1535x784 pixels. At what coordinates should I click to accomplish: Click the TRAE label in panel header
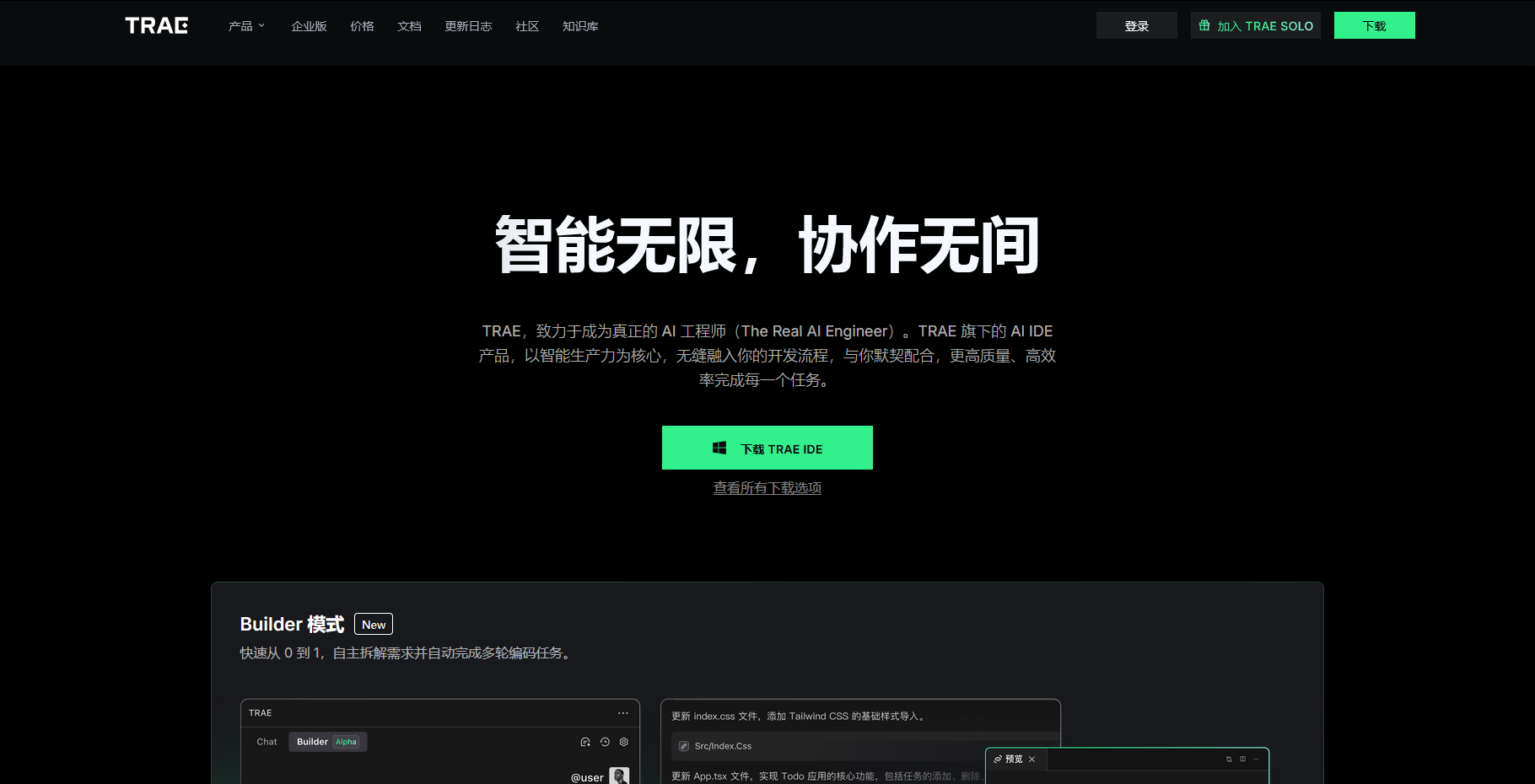coord(260,713)
